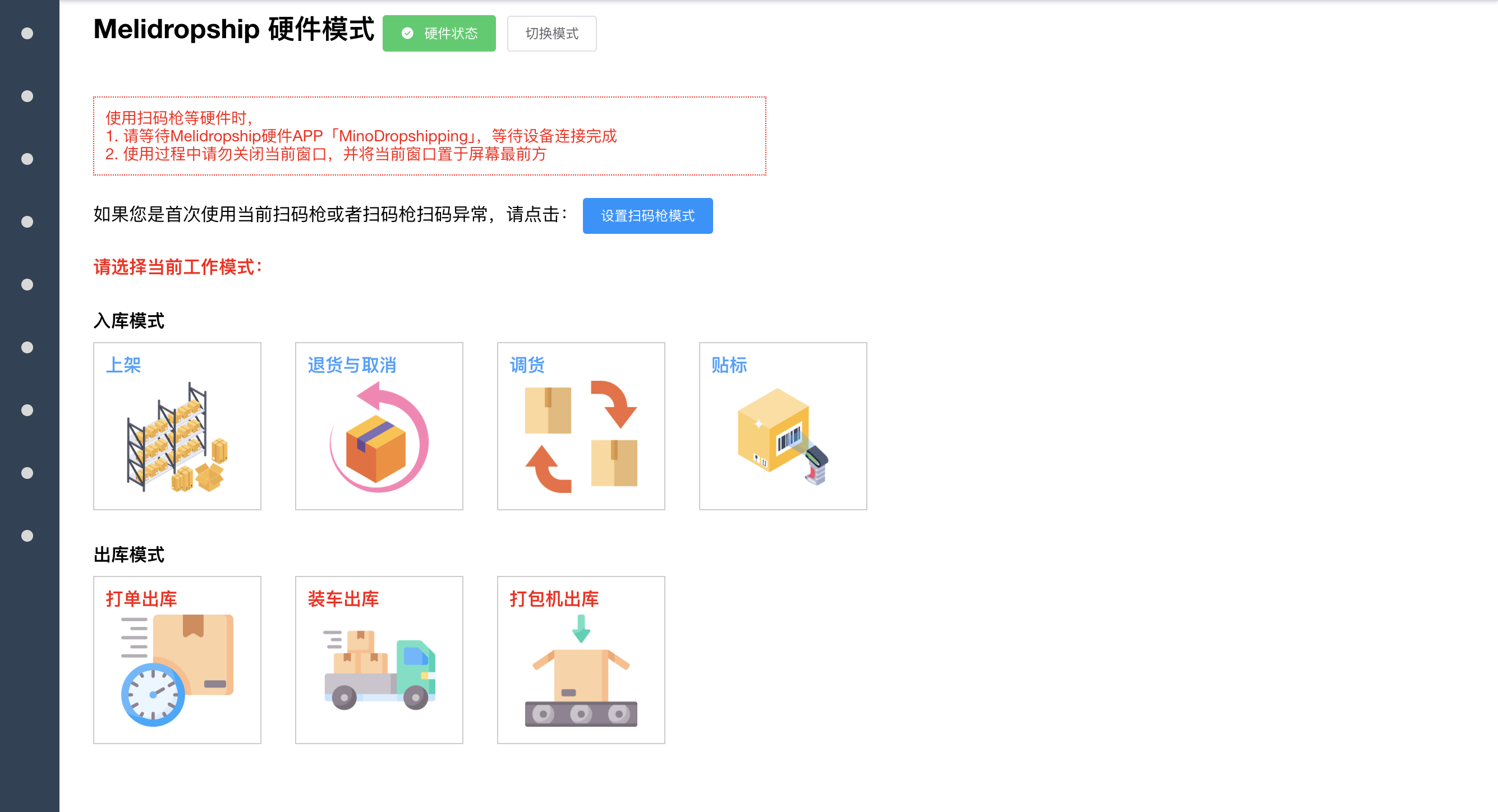Click the green 硬件状态 status button
1498x812 pixels.
pos(439,34)
